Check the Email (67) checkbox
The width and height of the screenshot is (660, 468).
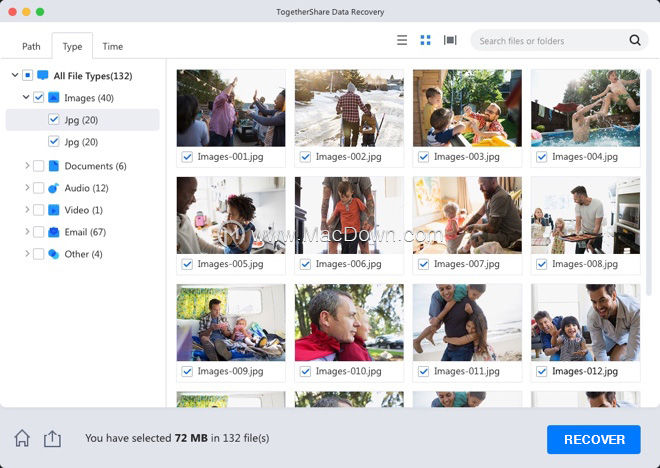point(38,232)
